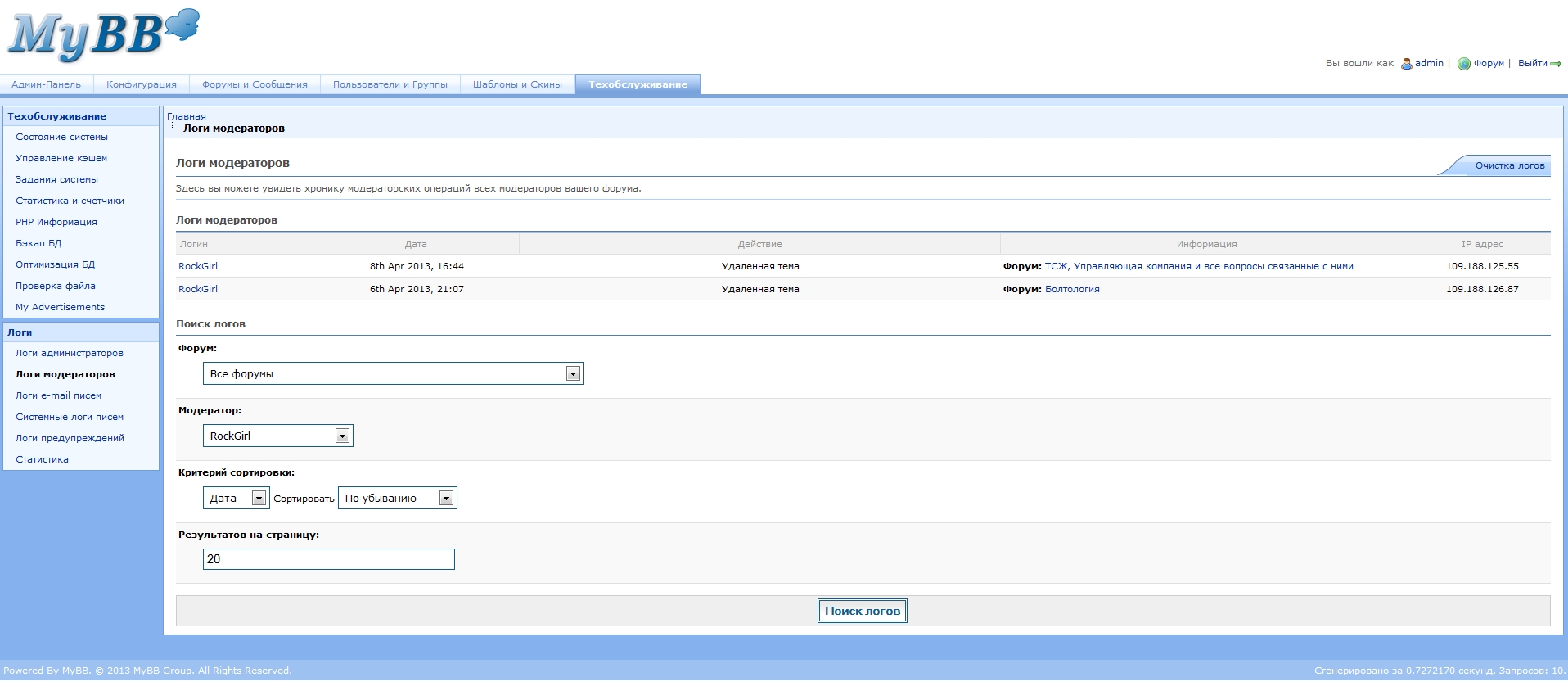Open Задания системы in the sidebar
This screenshot has width=1568, height=682.
[56, 179]
